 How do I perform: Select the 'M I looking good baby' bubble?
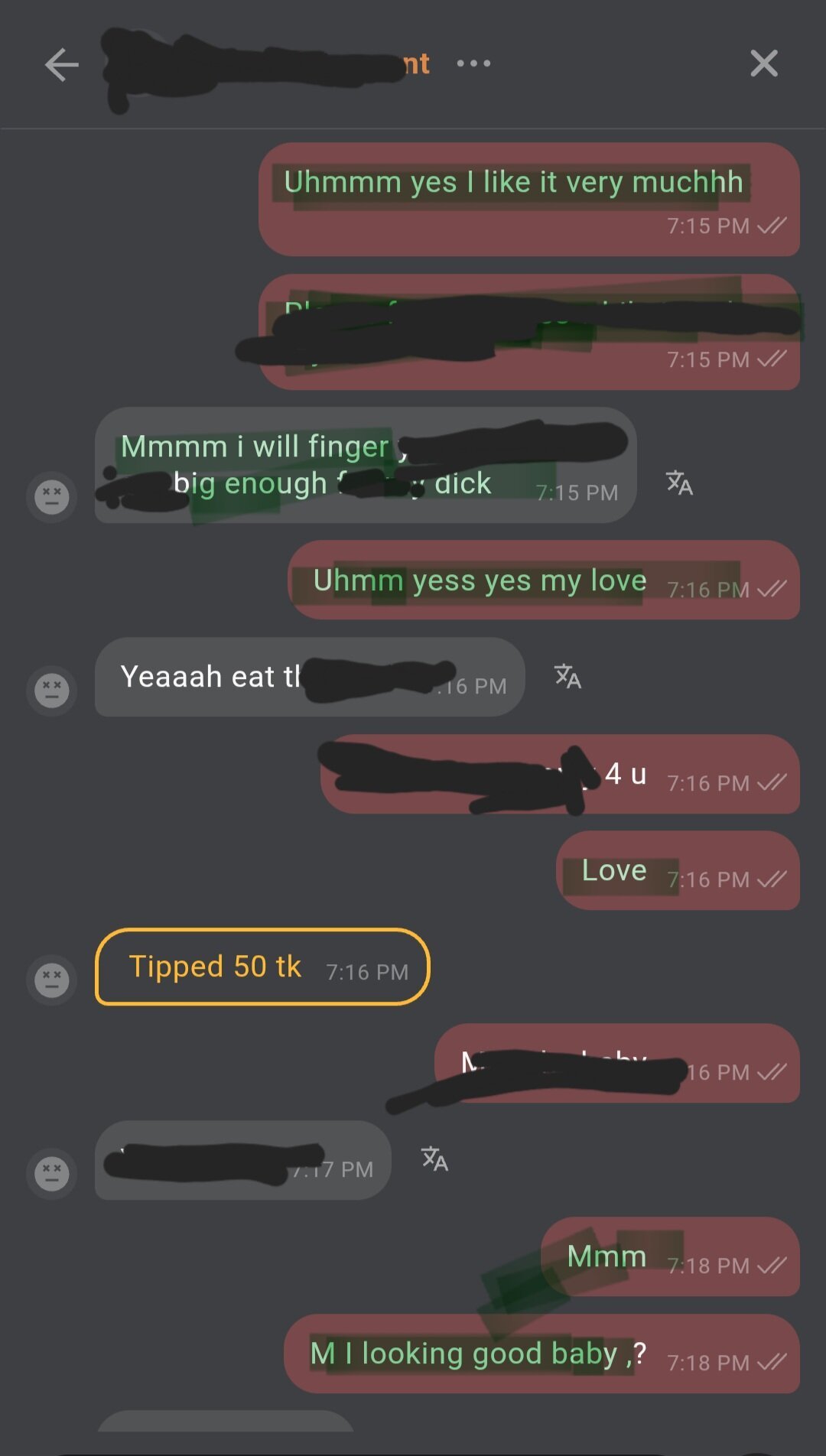pos(541,1354)
